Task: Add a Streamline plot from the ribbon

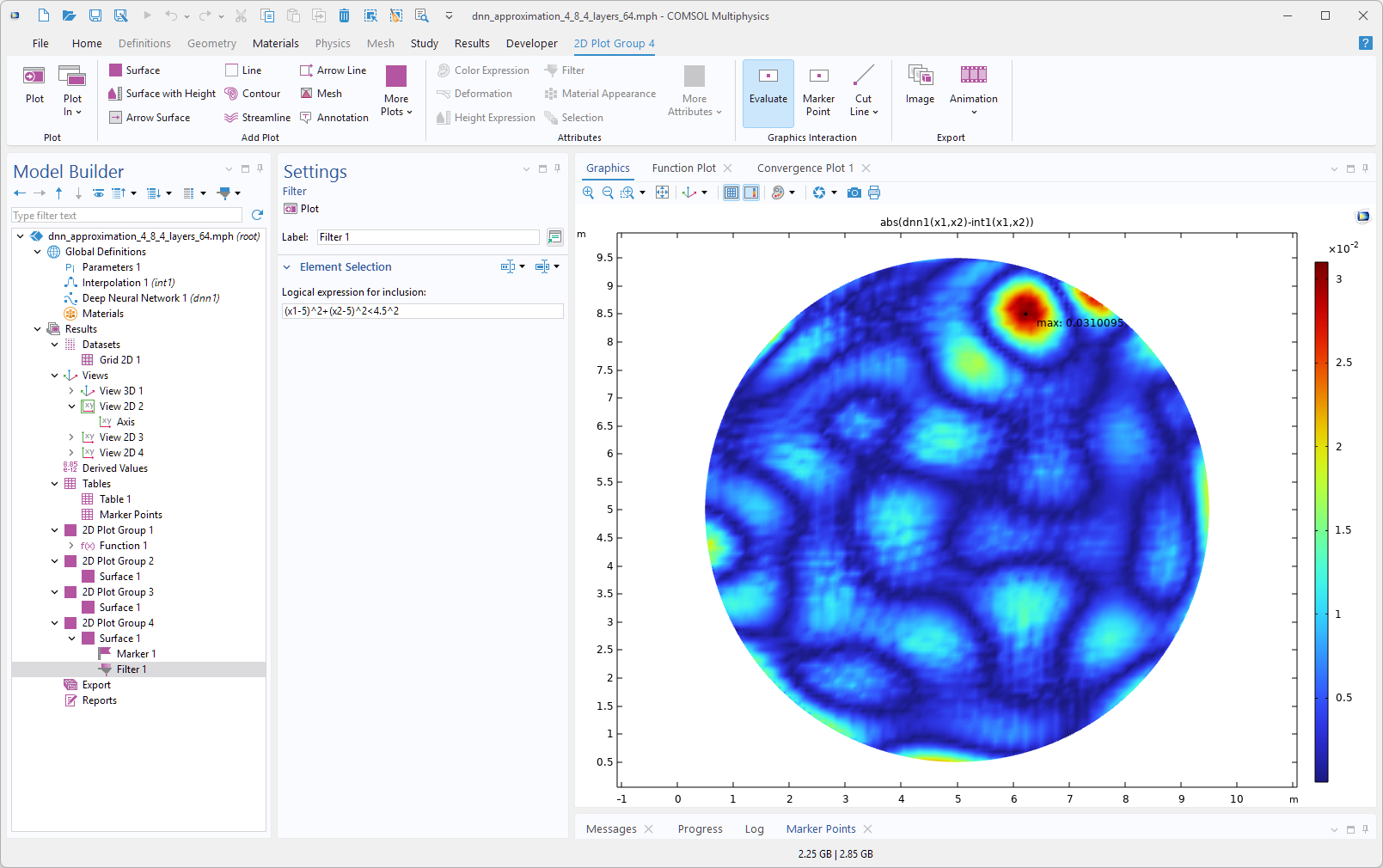Action: coord(257,118)
